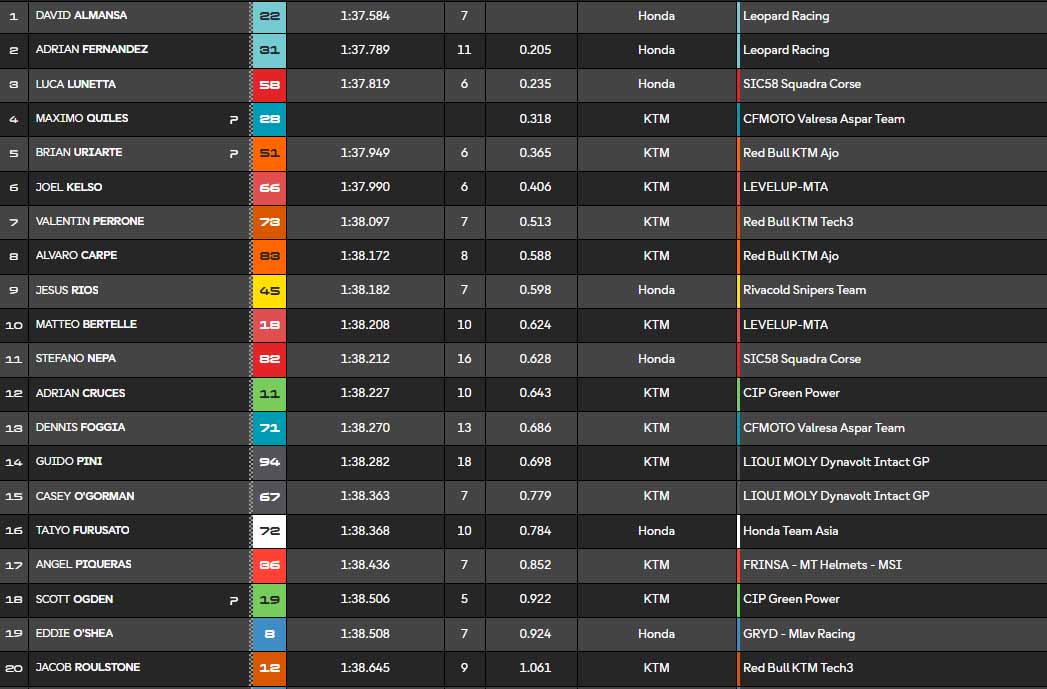This screenshot has width=1047, height=689.
Task: Click the 1:37.584 fastest lap time
Action: [365, 16]
